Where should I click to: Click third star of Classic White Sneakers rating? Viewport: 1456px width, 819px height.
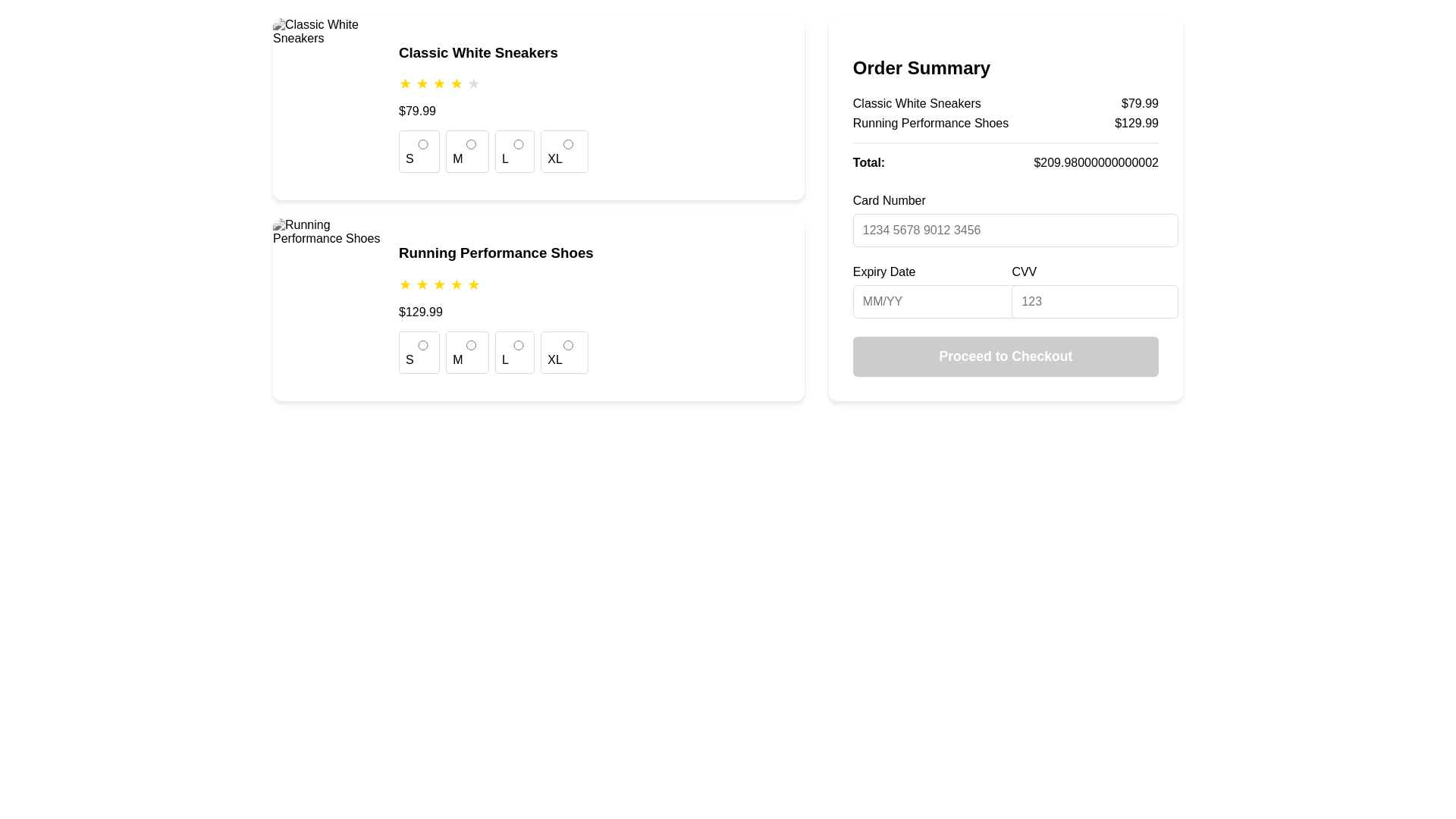439,84
